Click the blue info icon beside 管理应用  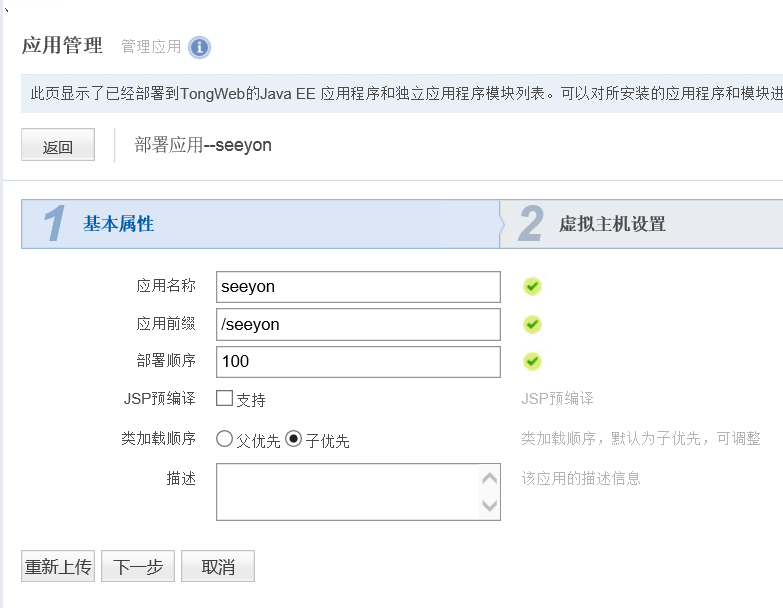pos(199,47)
